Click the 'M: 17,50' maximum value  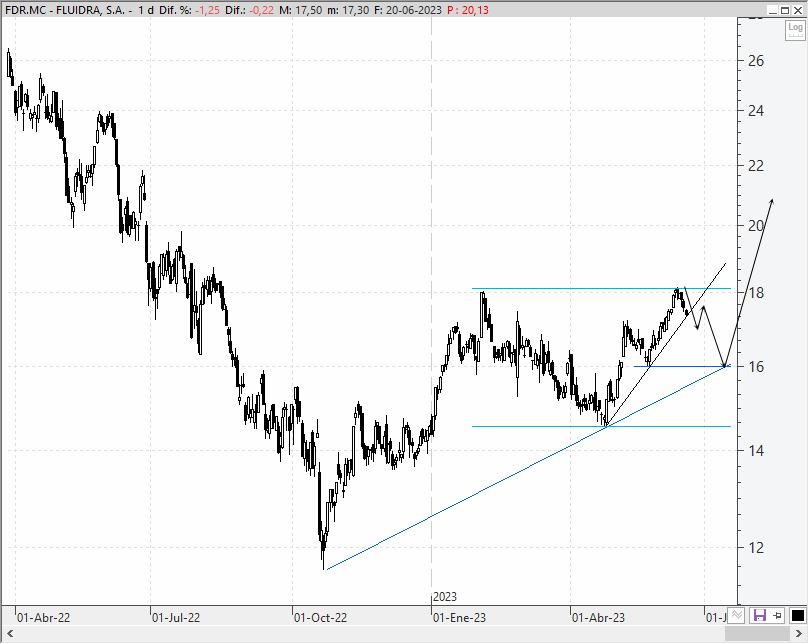pyautogui.click(x=300, y=10)
